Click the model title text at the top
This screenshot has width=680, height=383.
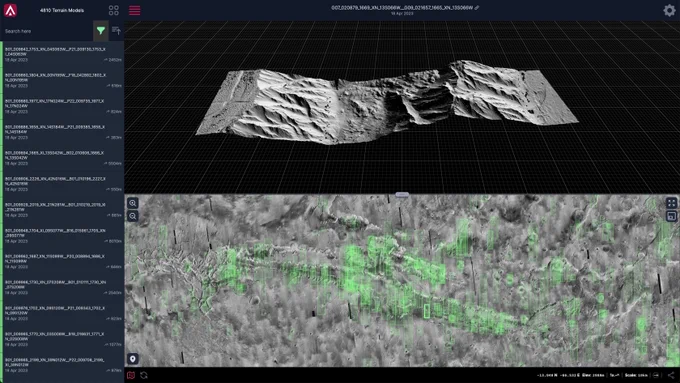coord(402,8)
